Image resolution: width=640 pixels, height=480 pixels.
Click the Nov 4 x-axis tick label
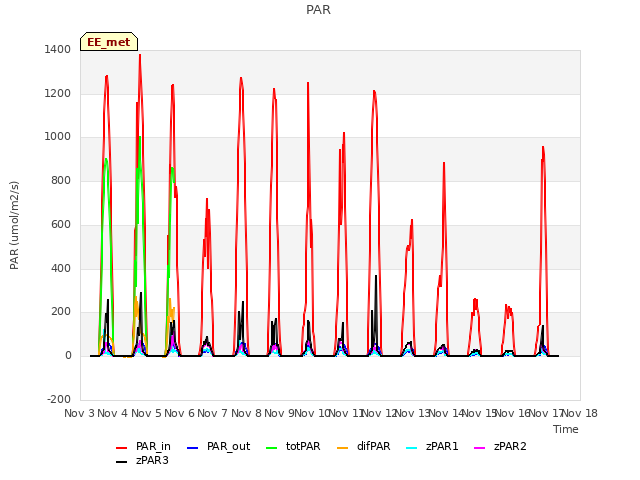point(113,413)
